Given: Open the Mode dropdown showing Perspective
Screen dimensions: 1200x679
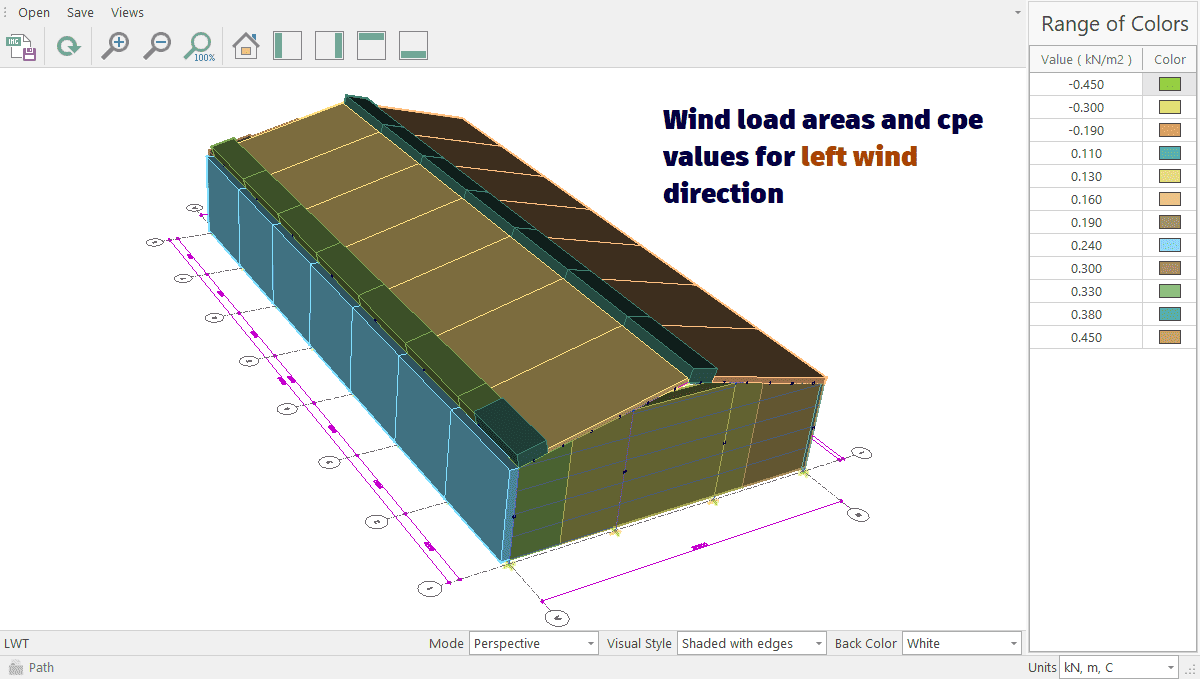Looking at the screenshot, I should pyautogui.click(x=533, y=644).
